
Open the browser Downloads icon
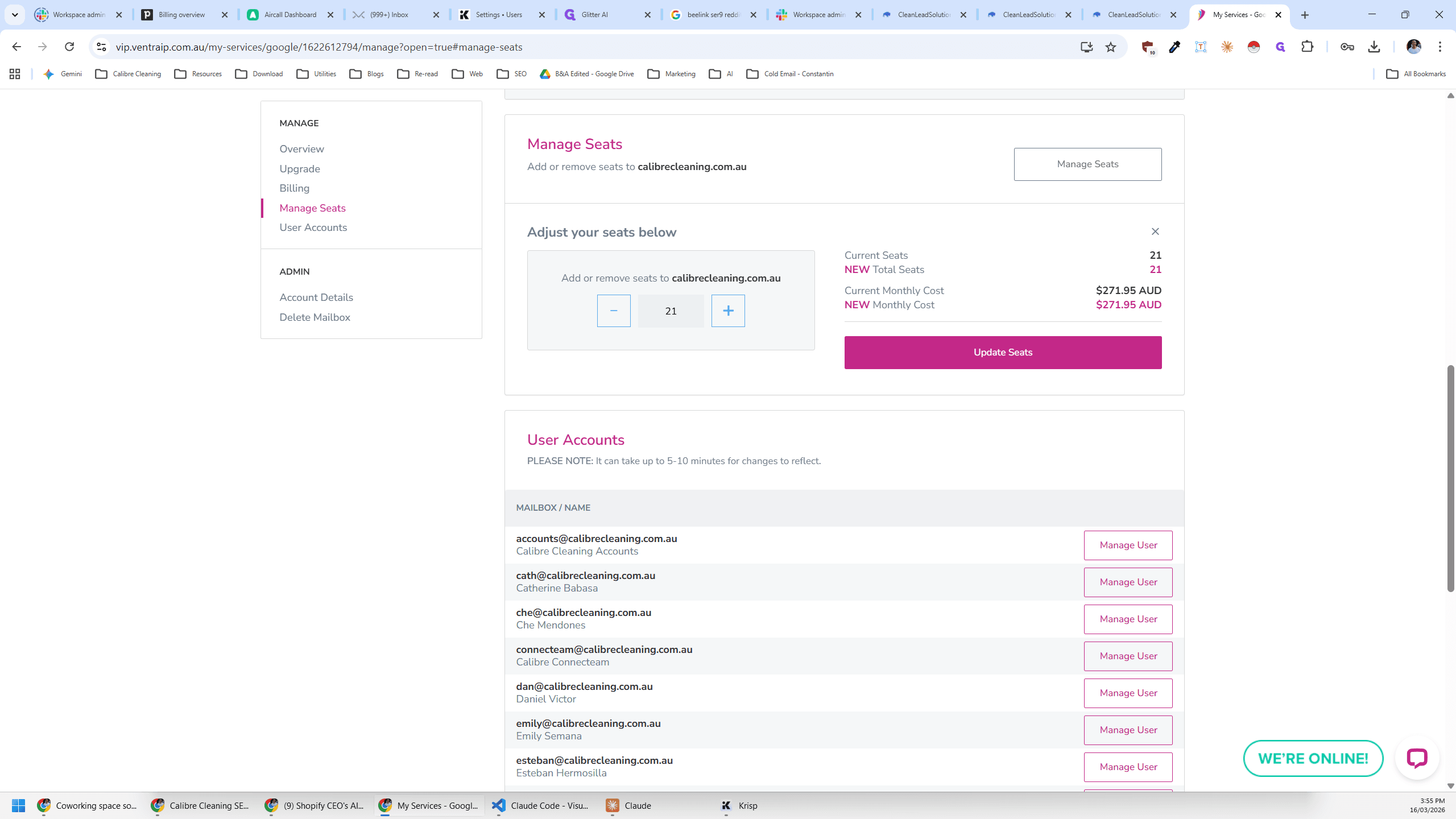pyautogui.click(x=1374, y=47)
